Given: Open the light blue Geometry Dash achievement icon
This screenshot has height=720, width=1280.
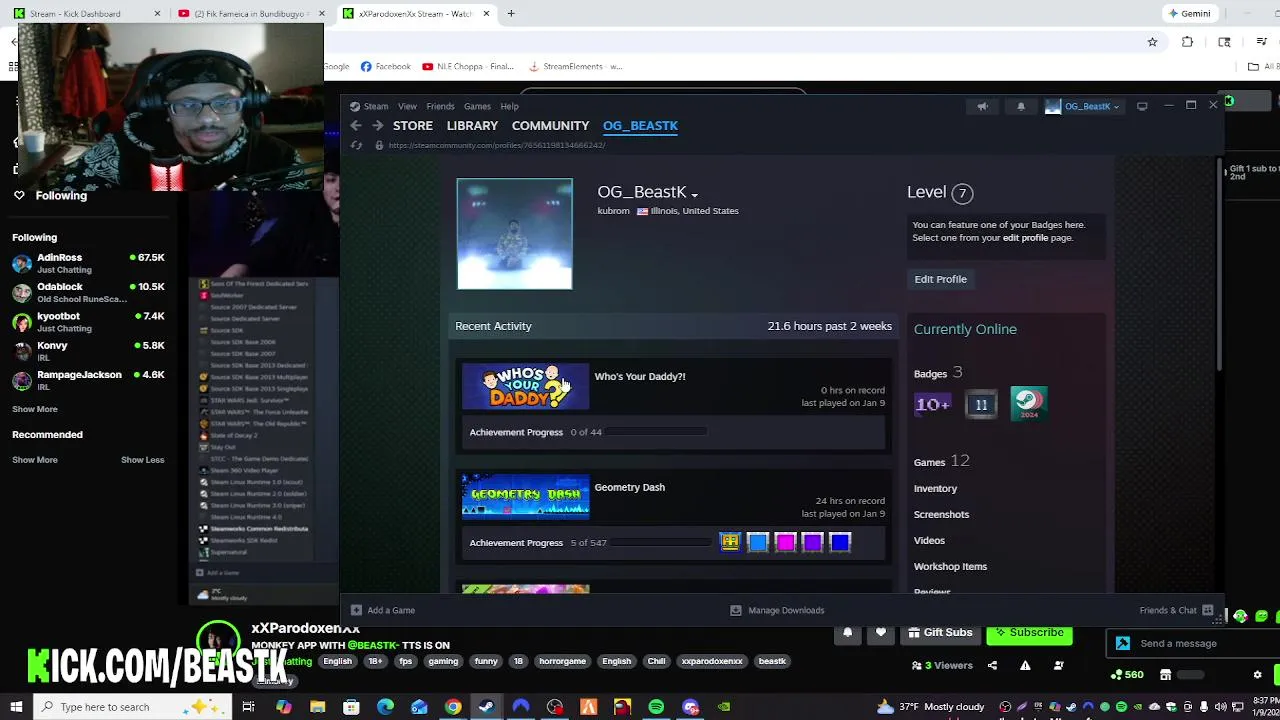Looking at the screenshot, I should (757, 542).
